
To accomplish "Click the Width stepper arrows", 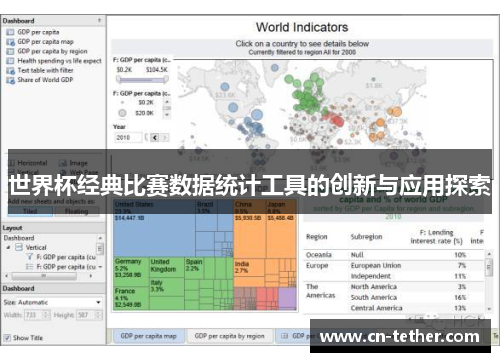I will (x=46, y=315).
